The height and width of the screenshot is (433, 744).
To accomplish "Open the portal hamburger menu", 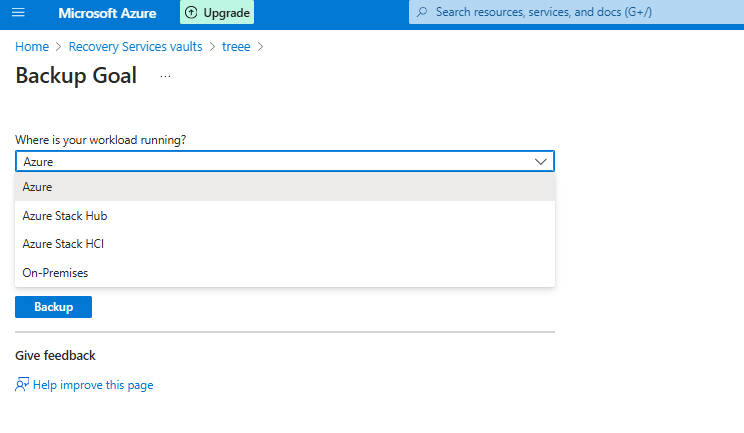I will [18, 13].
